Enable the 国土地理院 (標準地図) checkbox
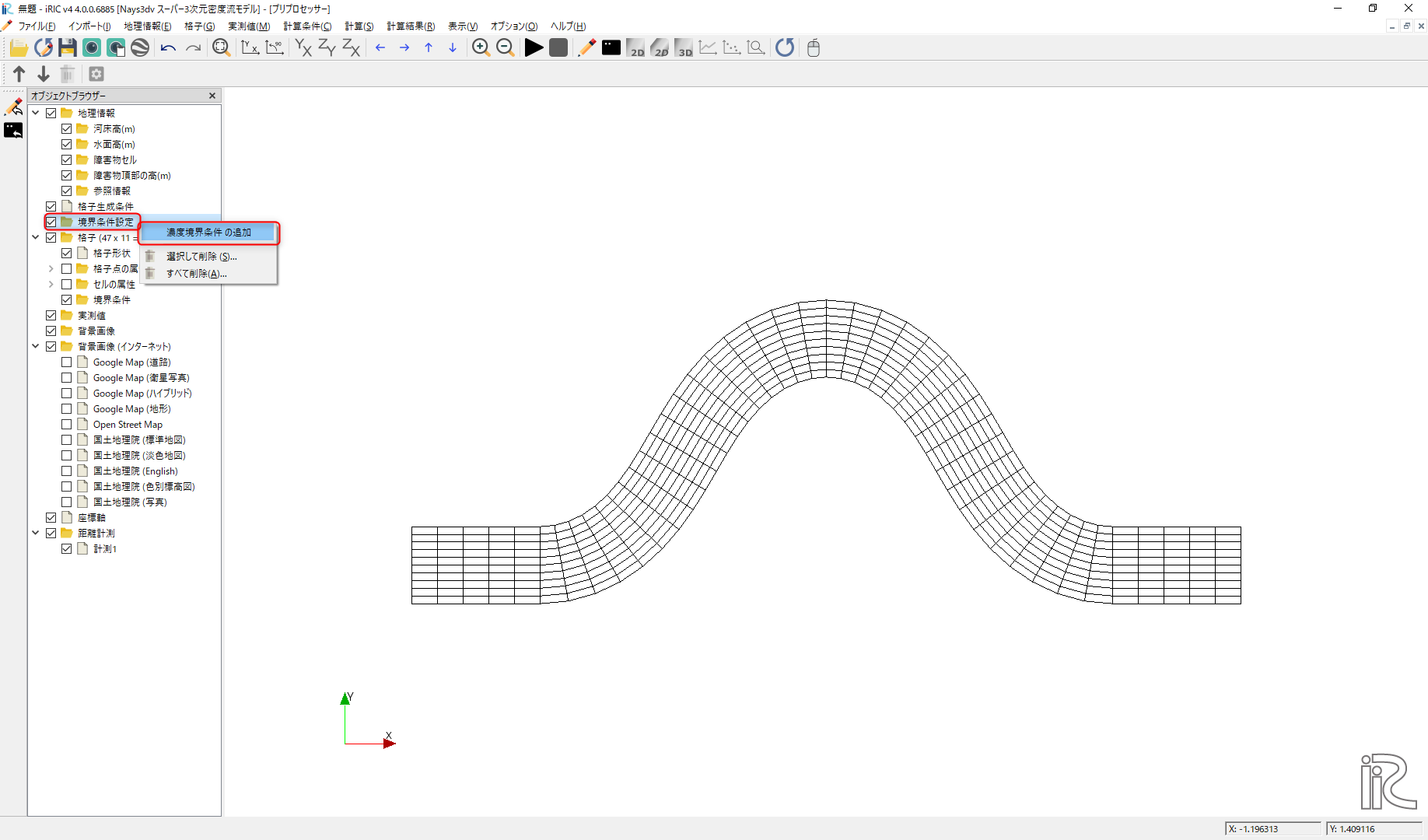 pos(67,440)
